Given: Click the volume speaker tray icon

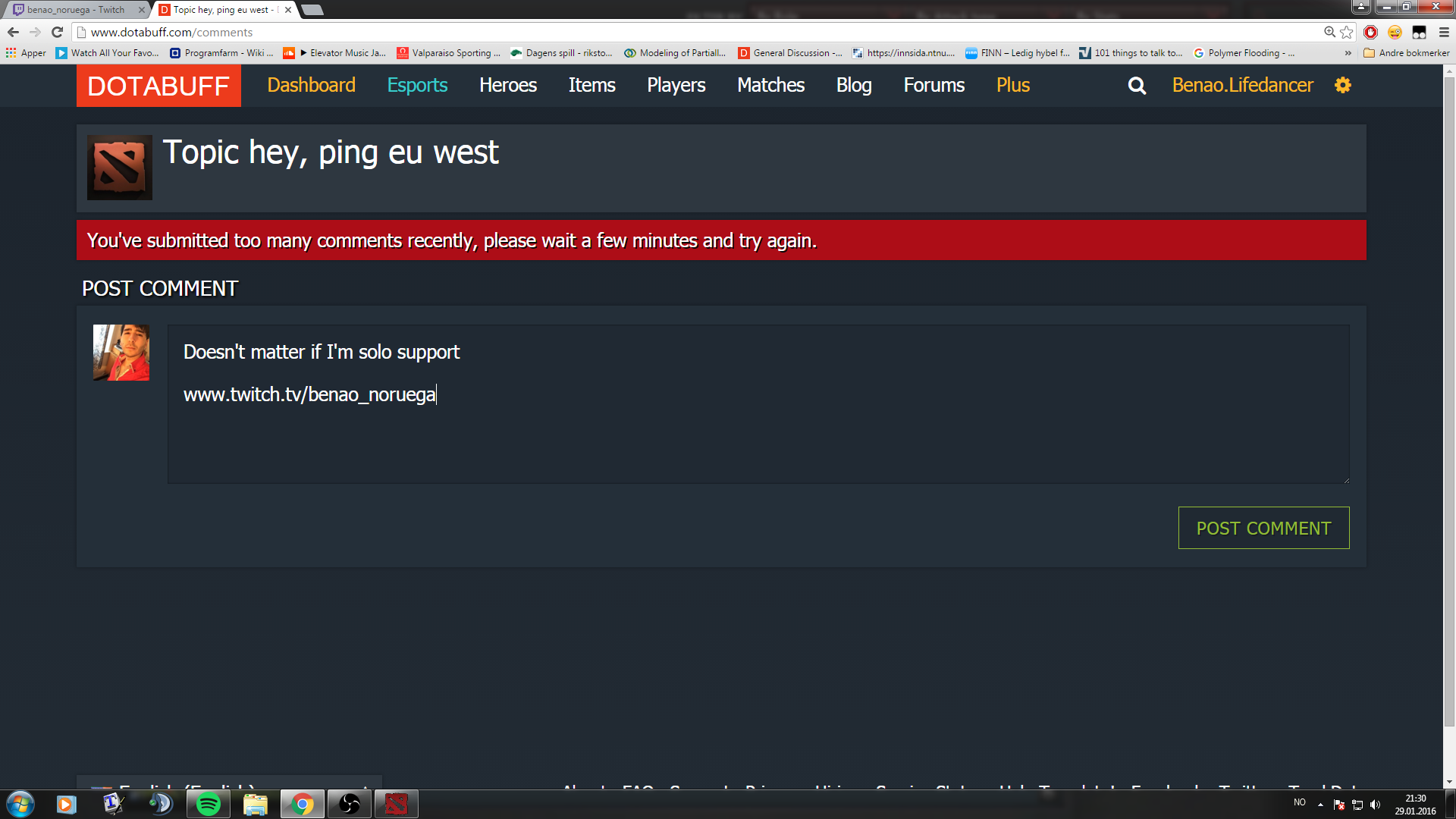Looking at the screenshot, I should [x=1376, y=804].
